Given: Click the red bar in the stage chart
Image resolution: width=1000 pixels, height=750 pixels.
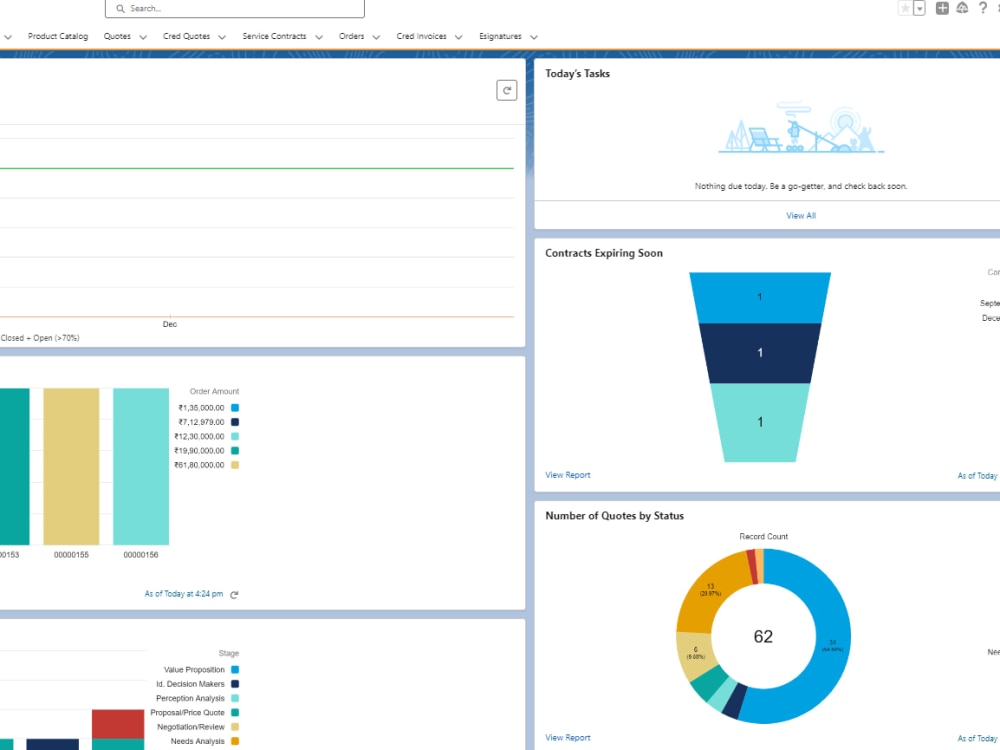Looking at the screenshot, I should pos(118,724).
